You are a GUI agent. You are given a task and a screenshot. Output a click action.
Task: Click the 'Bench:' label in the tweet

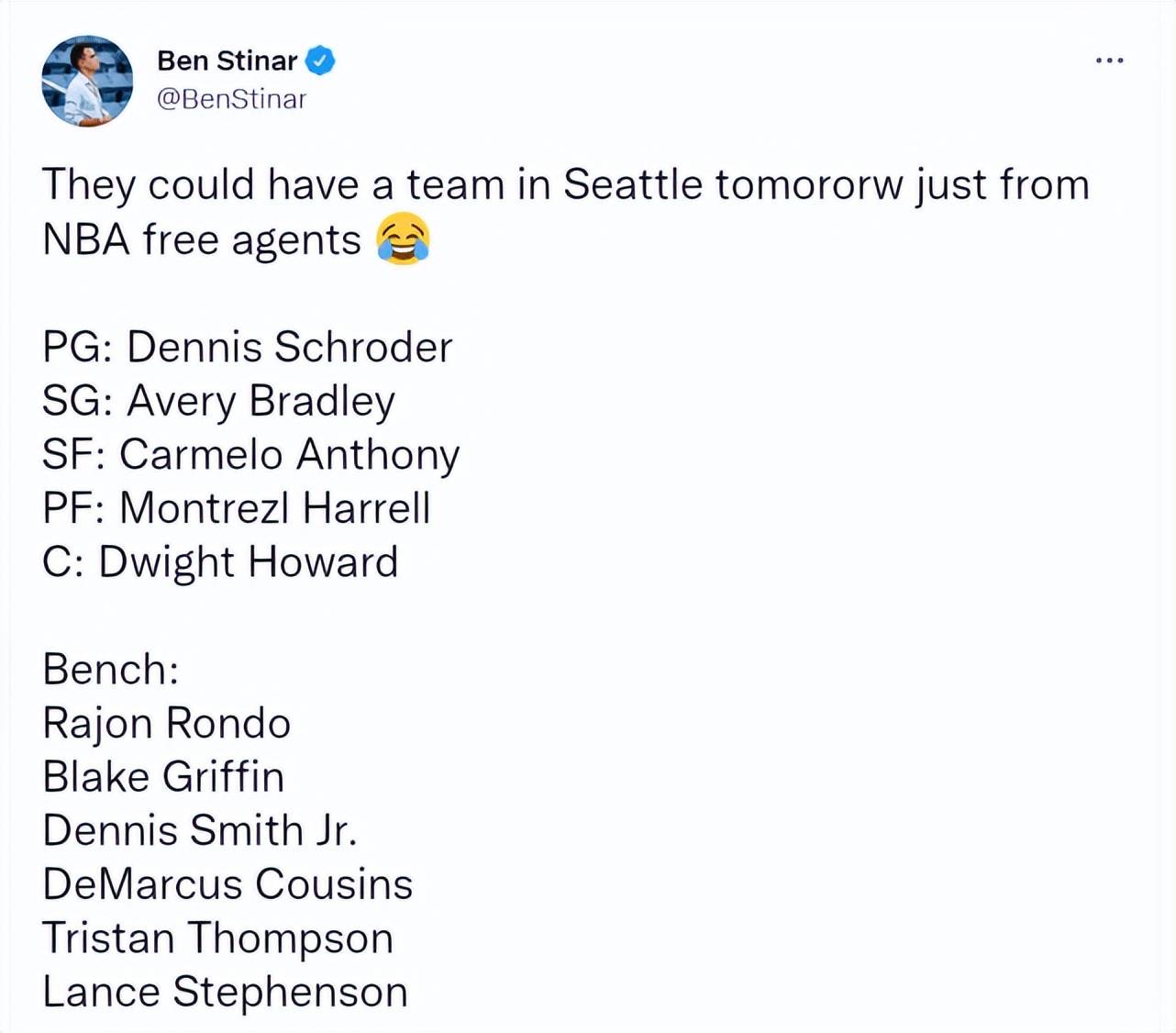(x=110, y=669)
